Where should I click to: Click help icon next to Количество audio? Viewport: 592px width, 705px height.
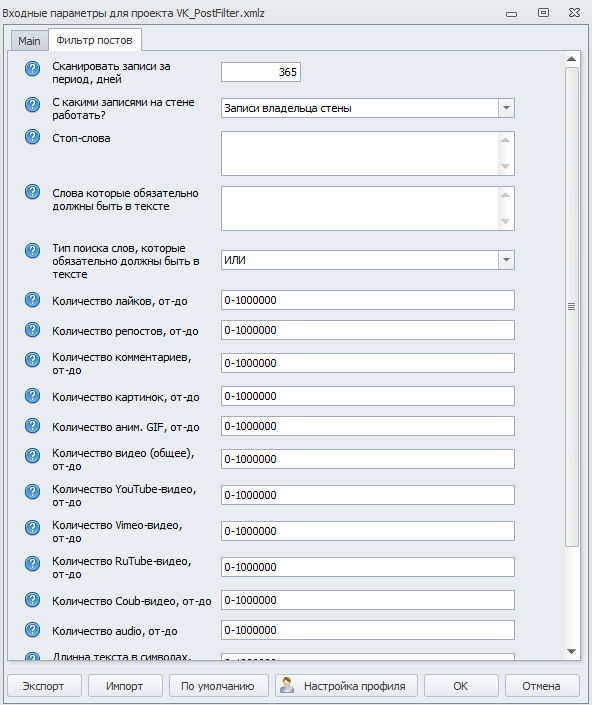pos(32,630)
